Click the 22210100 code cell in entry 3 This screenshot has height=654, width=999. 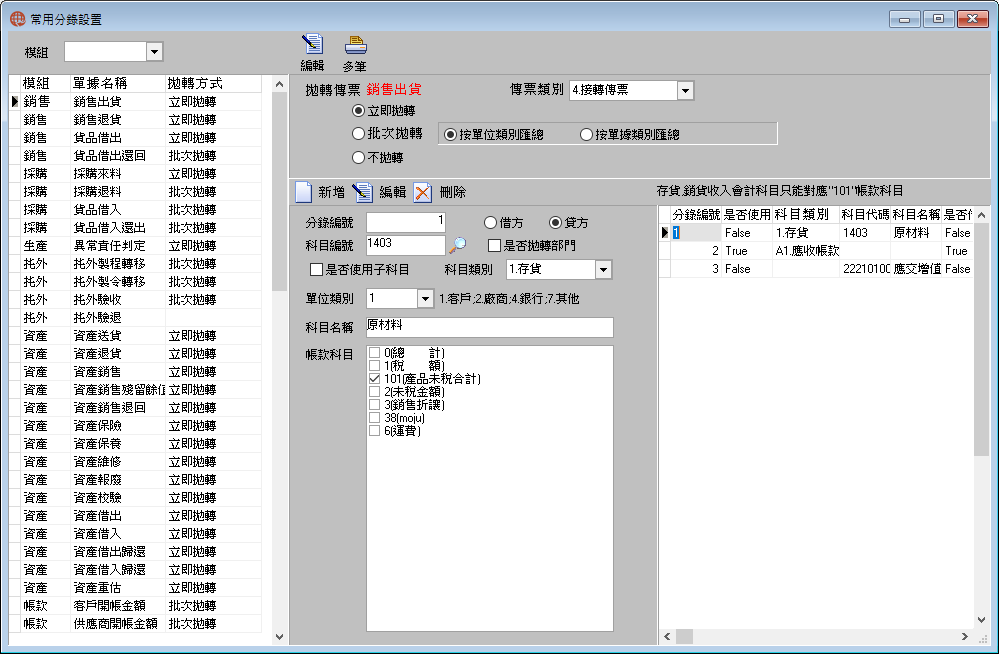pyautogui.click(x=865, y=269)
